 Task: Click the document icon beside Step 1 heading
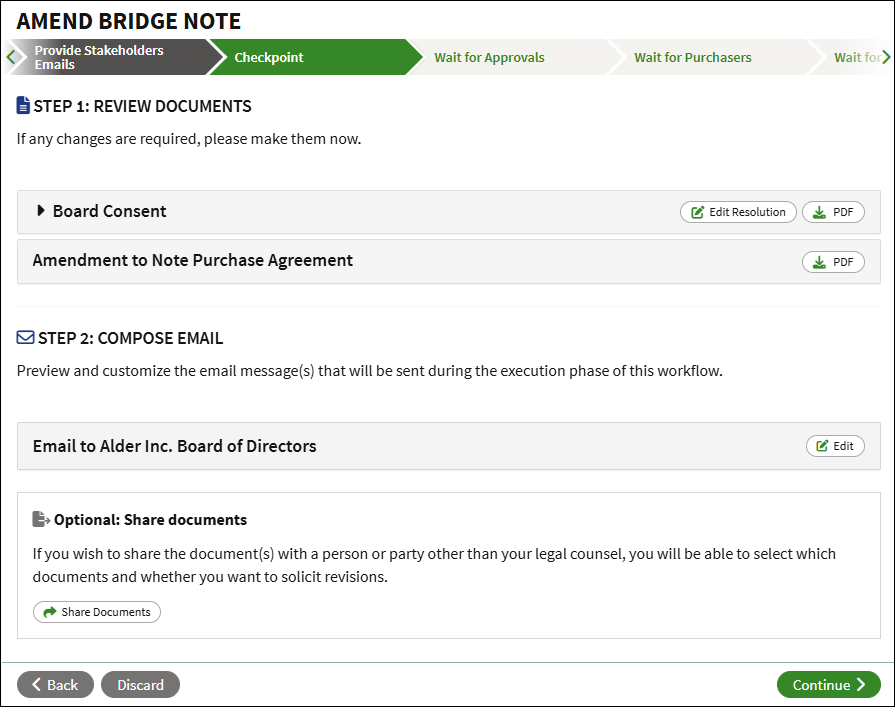[24, 105]
